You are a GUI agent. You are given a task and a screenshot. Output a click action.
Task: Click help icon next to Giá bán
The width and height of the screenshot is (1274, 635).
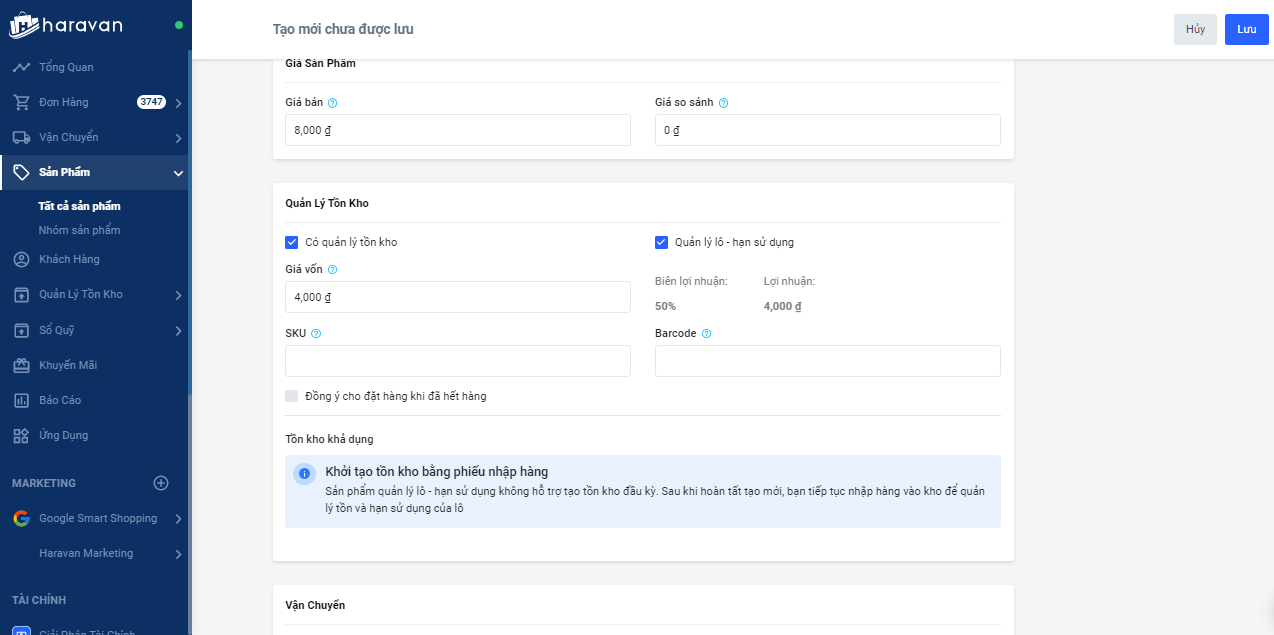click(333, 103)
